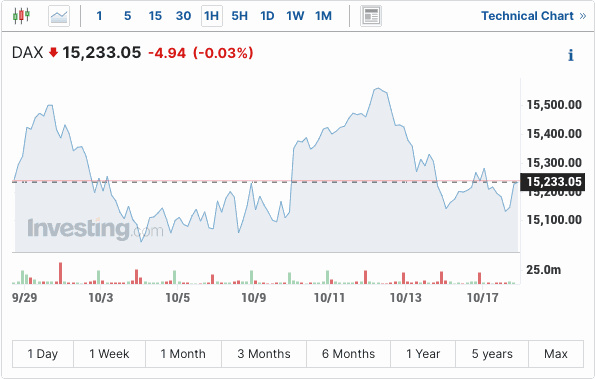Click the 15,100.00 axis label
The image size is (595, 379).
[x=554, y=219]
